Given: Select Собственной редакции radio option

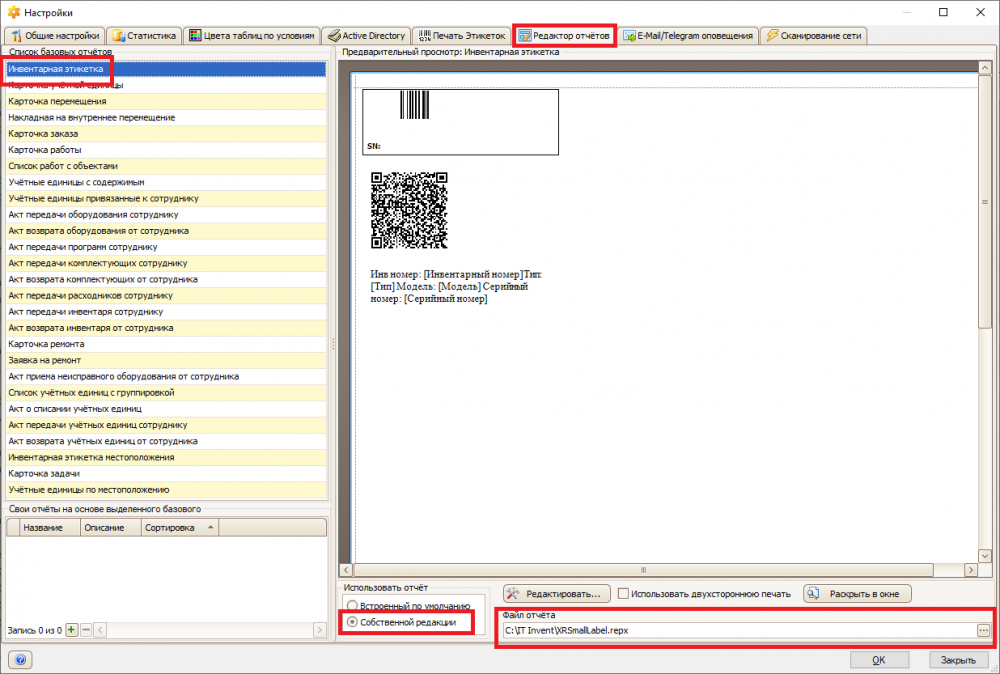Looking at the screenshot, I should click(x=352, y=622).
